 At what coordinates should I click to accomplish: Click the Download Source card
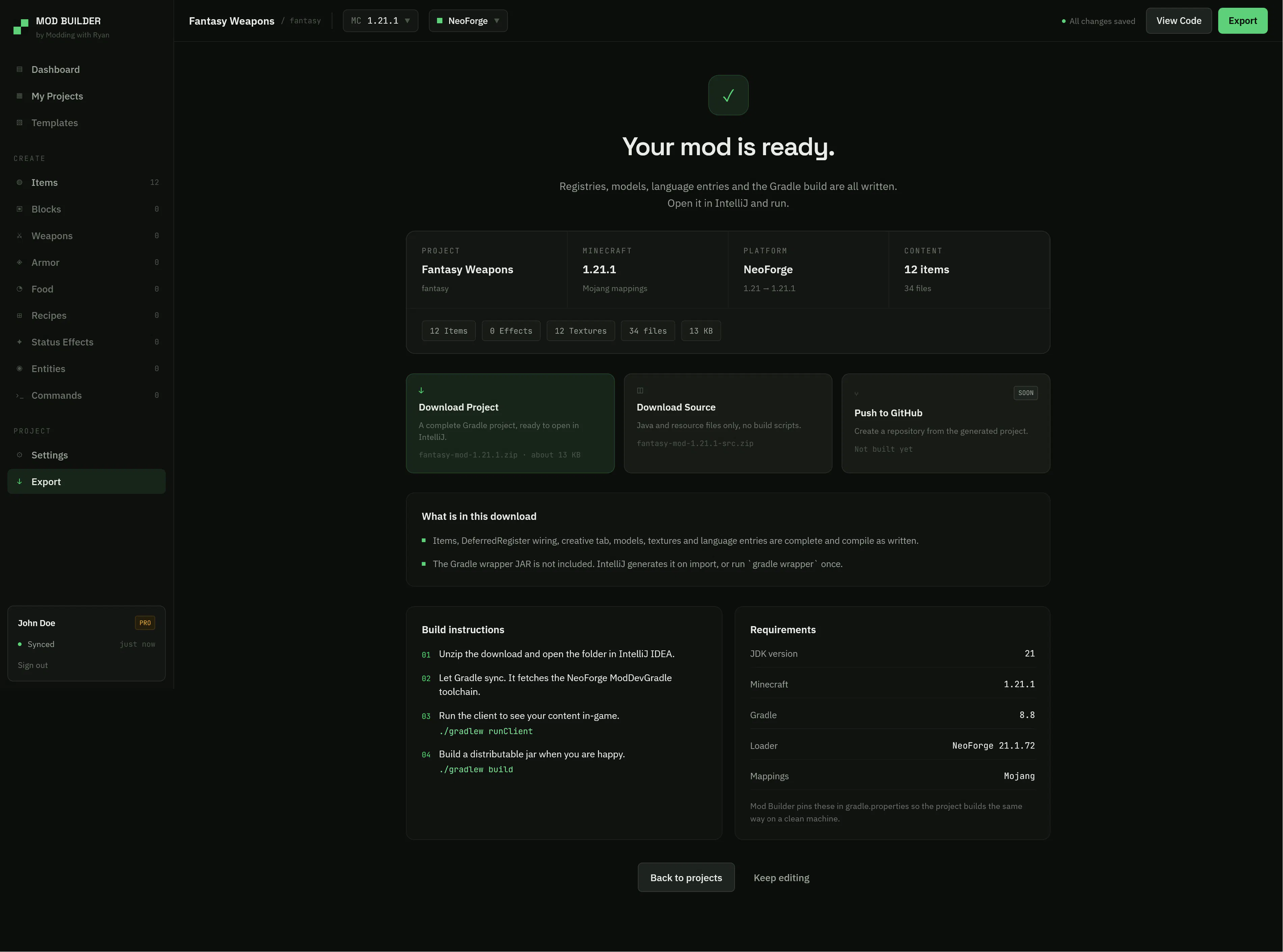pos(728,423)
